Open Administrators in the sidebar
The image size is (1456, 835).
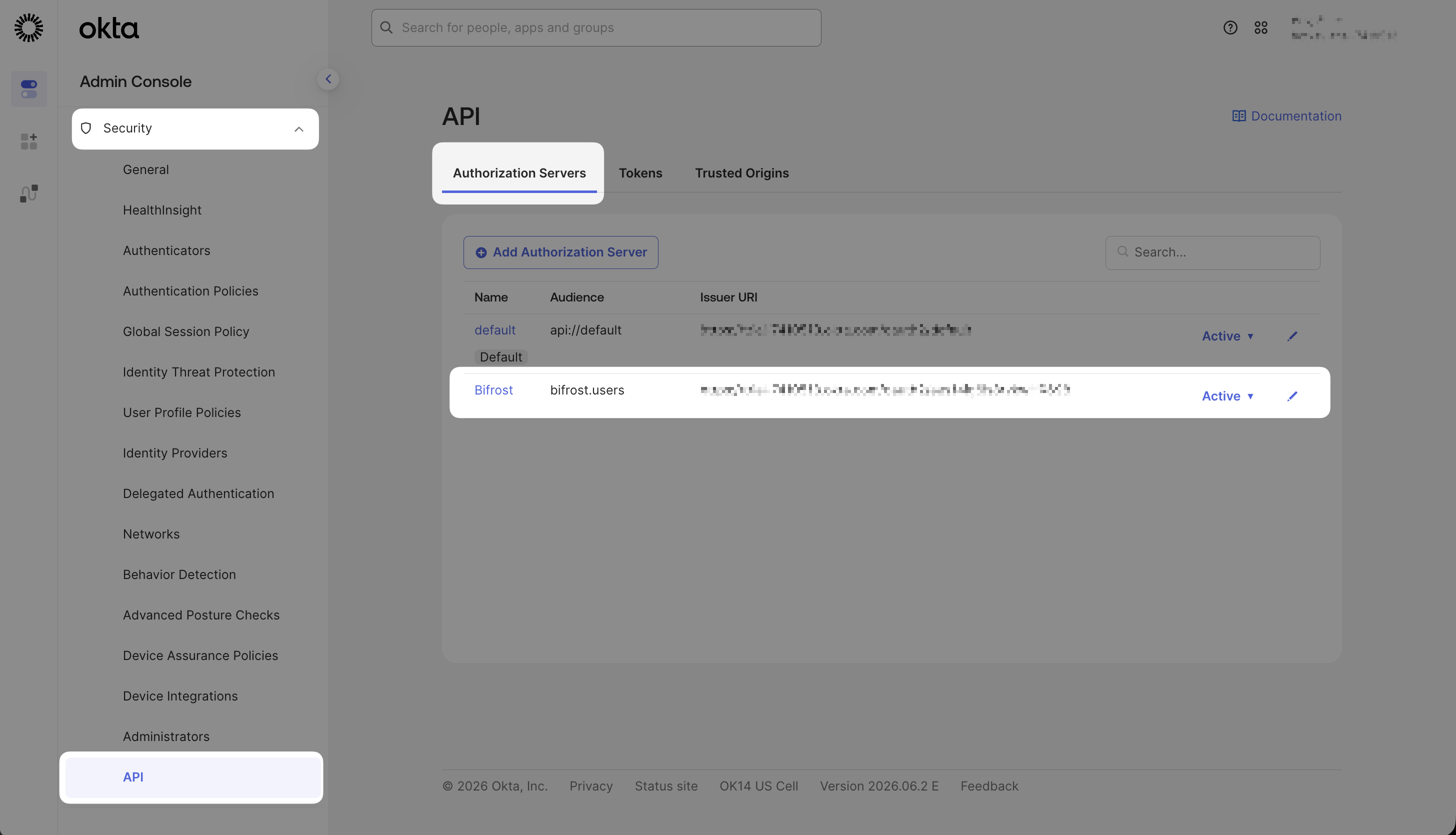[166, 736]
